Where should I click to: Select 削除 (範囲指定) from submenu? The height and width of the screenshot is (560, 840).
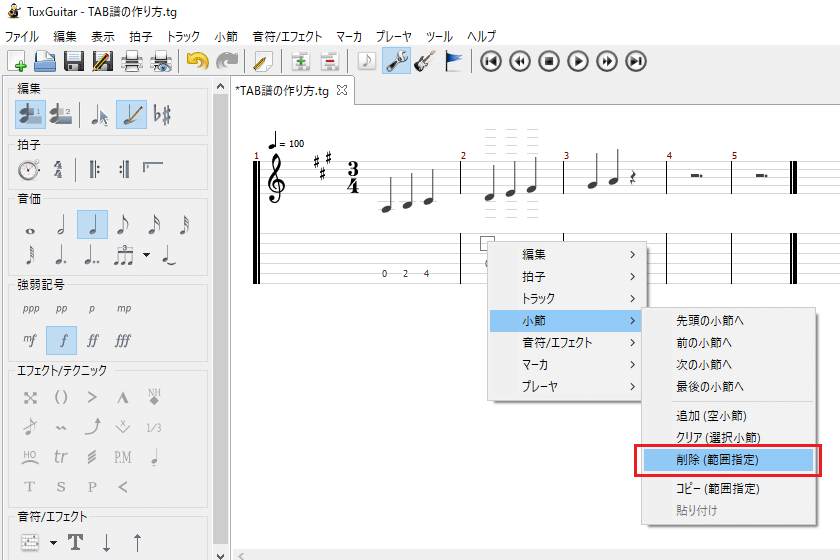[x=729, y=459]
